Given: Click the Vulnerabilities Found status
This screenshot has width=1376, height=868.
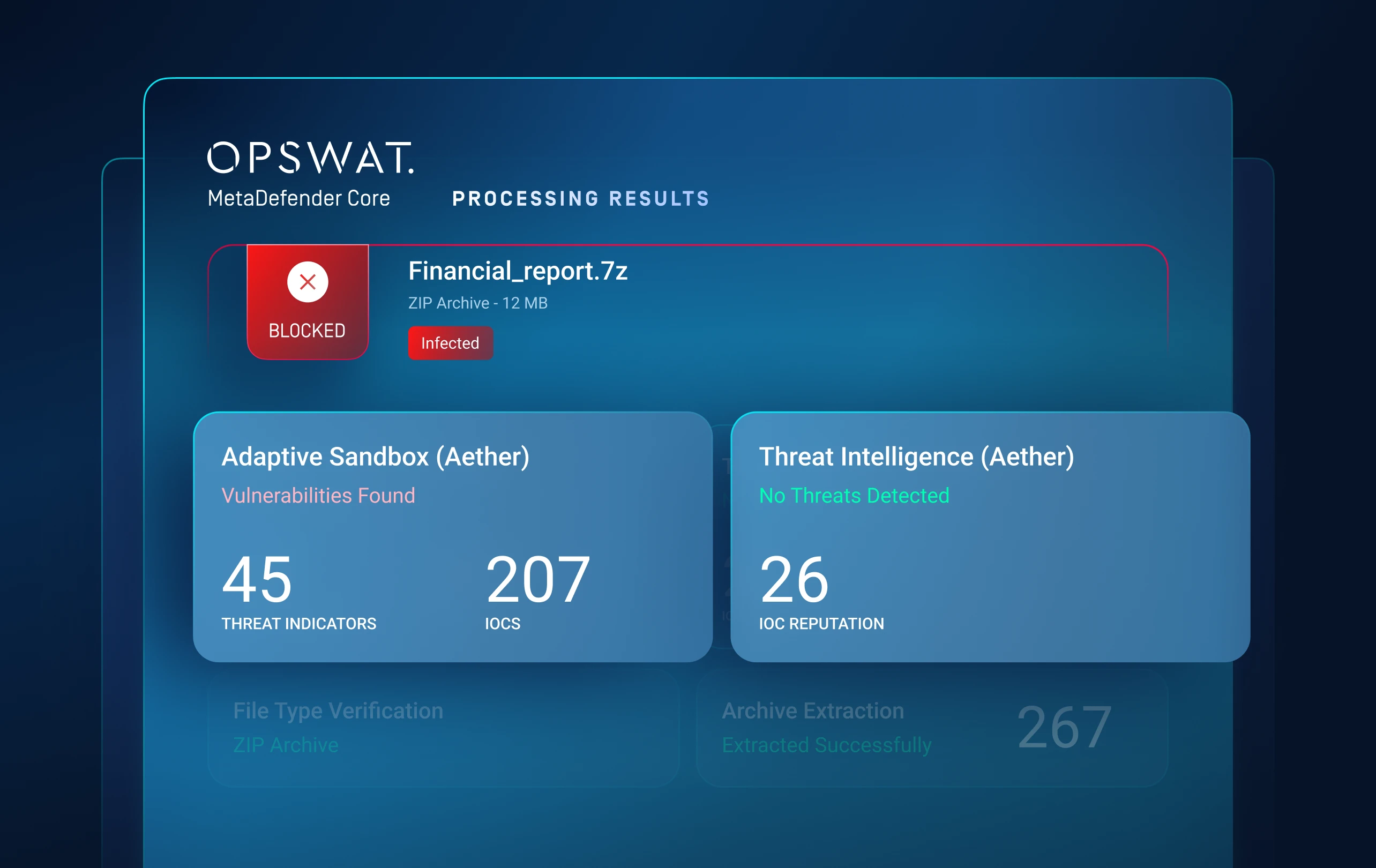Looking at the screenshot, I should 318,496.
